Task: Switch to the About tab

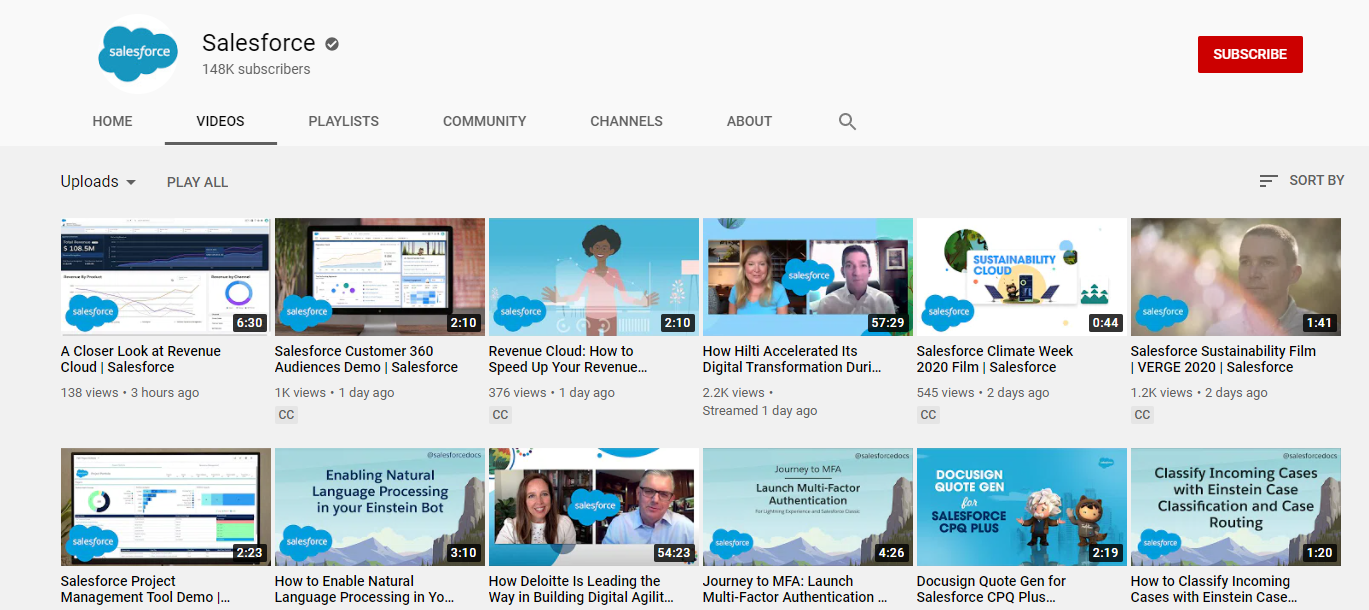Action: 749,121
